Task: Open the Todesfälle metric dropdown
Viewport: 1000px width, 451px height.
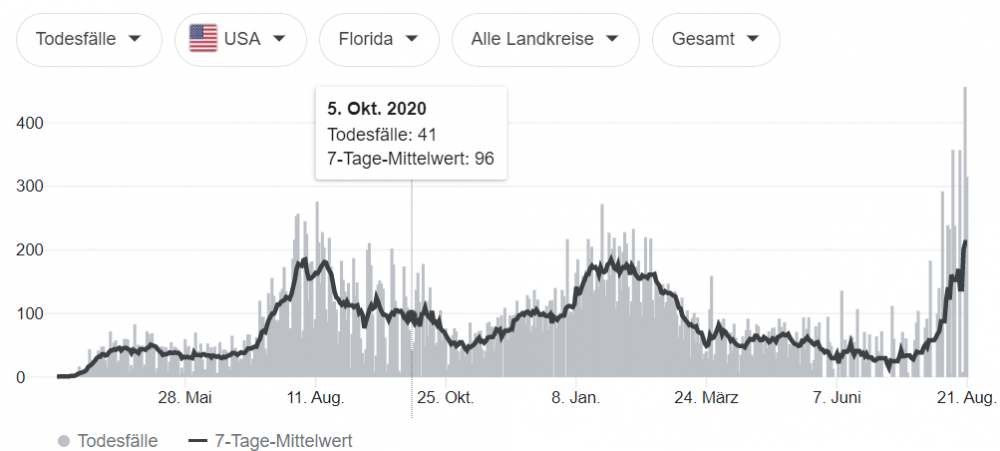Action: (x=88, y=39)
